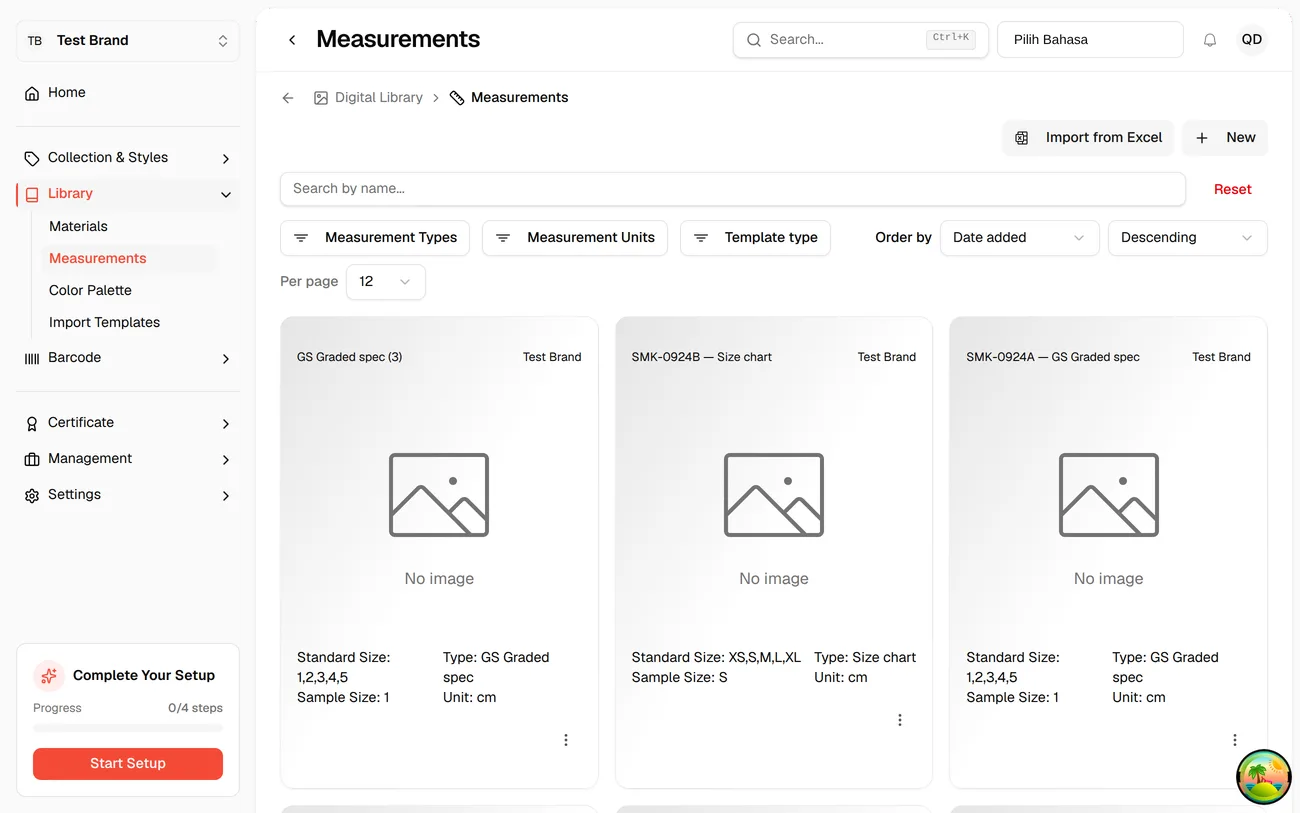
Task: Select Color Palette in sidebar
Action: [90, 291]
